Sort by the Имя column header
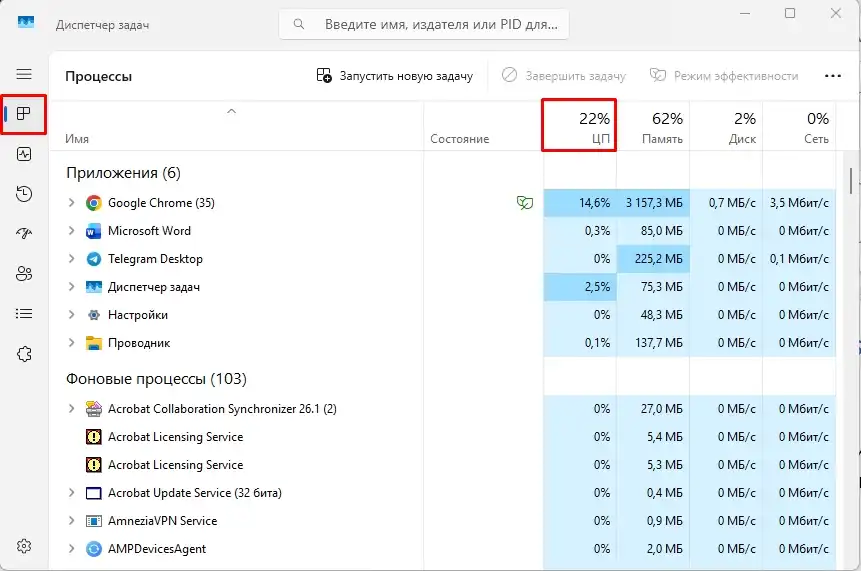This screenshot has height=571, width=861. [237, 126]
